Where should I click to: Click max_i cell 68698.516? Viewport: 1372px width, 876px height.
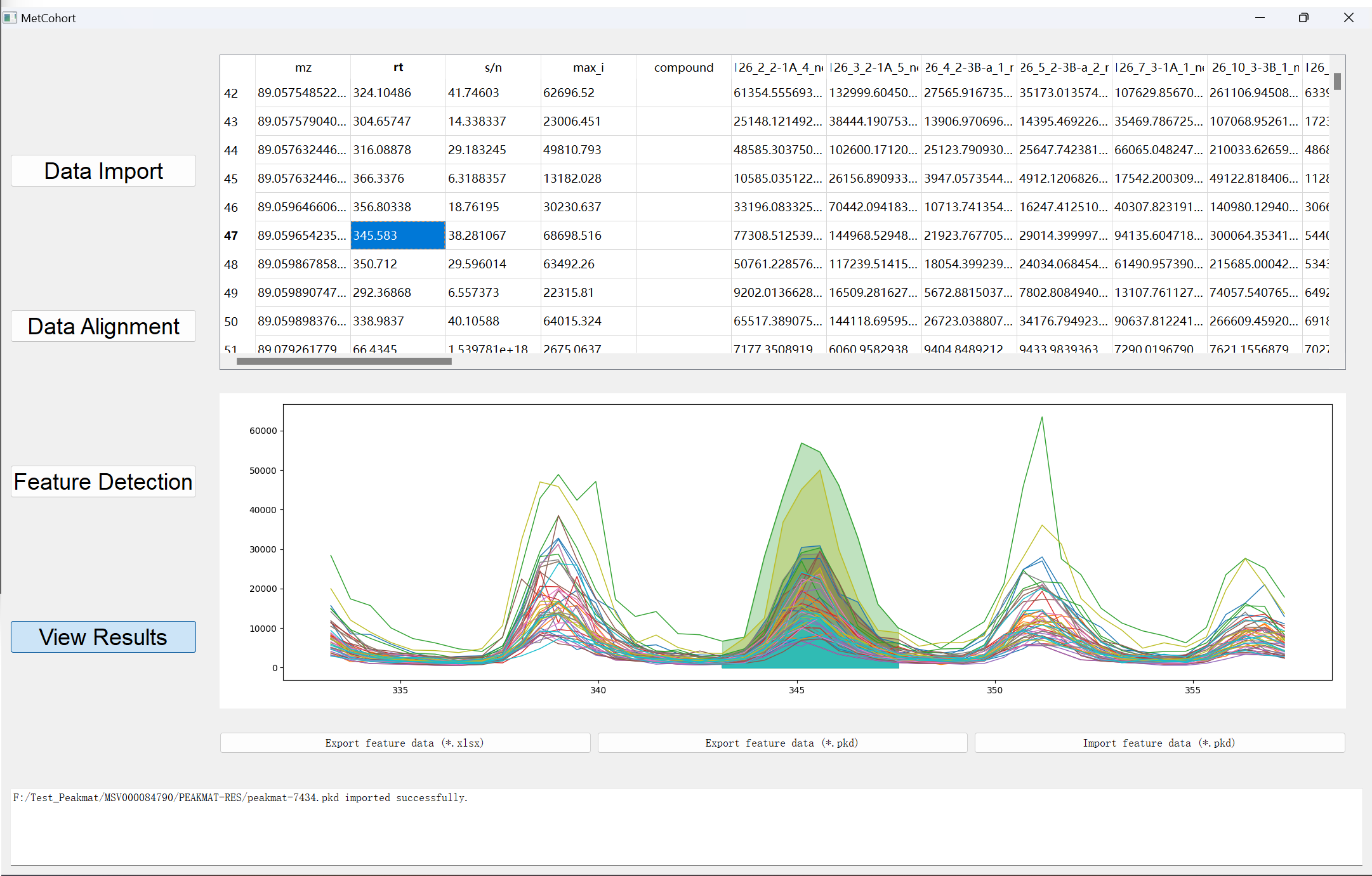pyautogui.click(x=588, y=235)
